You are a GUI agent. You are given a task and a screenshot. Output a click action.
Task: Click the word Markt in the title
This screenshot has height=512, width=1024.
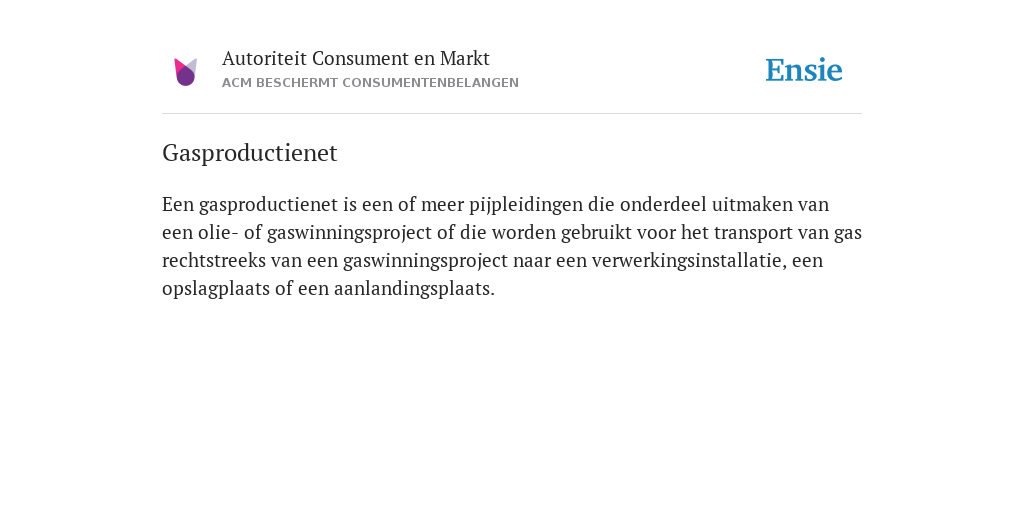pyautogui.click(x=464, y=58)
